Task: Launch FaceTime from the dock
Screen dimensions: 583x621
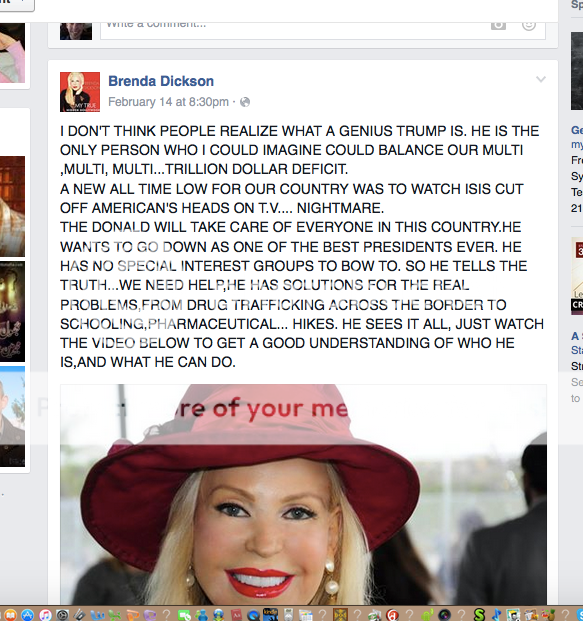Action: (184, 615)
